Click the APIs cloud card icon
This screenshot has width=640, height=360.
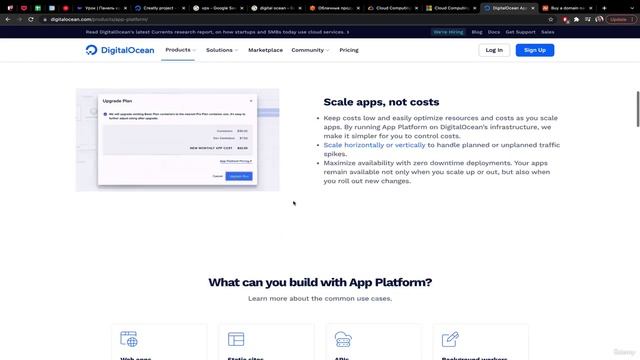coord(343,339)
